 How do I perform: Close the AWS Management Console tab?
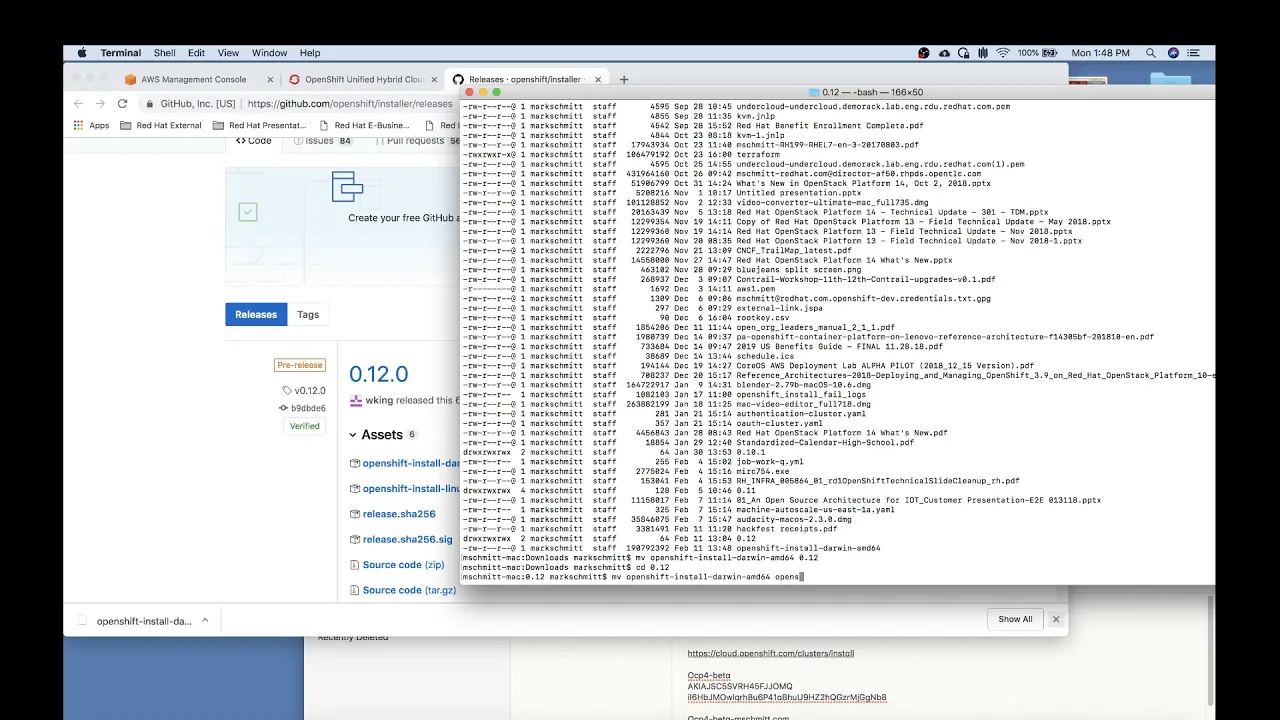point(271,79)
